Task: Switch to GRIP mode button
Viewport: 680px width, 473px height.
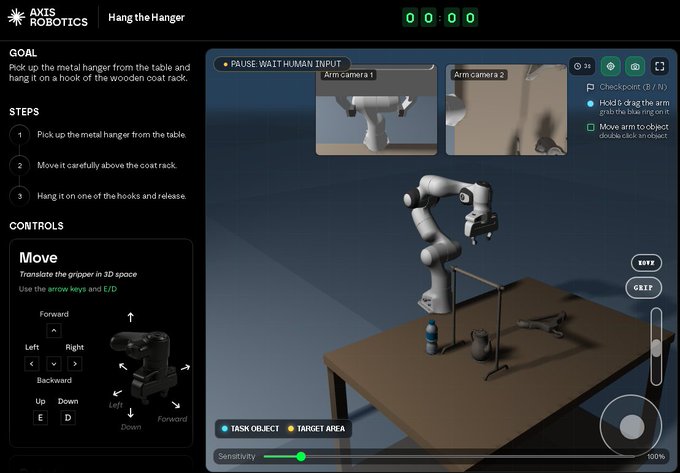Action: (x=643, y=287)
